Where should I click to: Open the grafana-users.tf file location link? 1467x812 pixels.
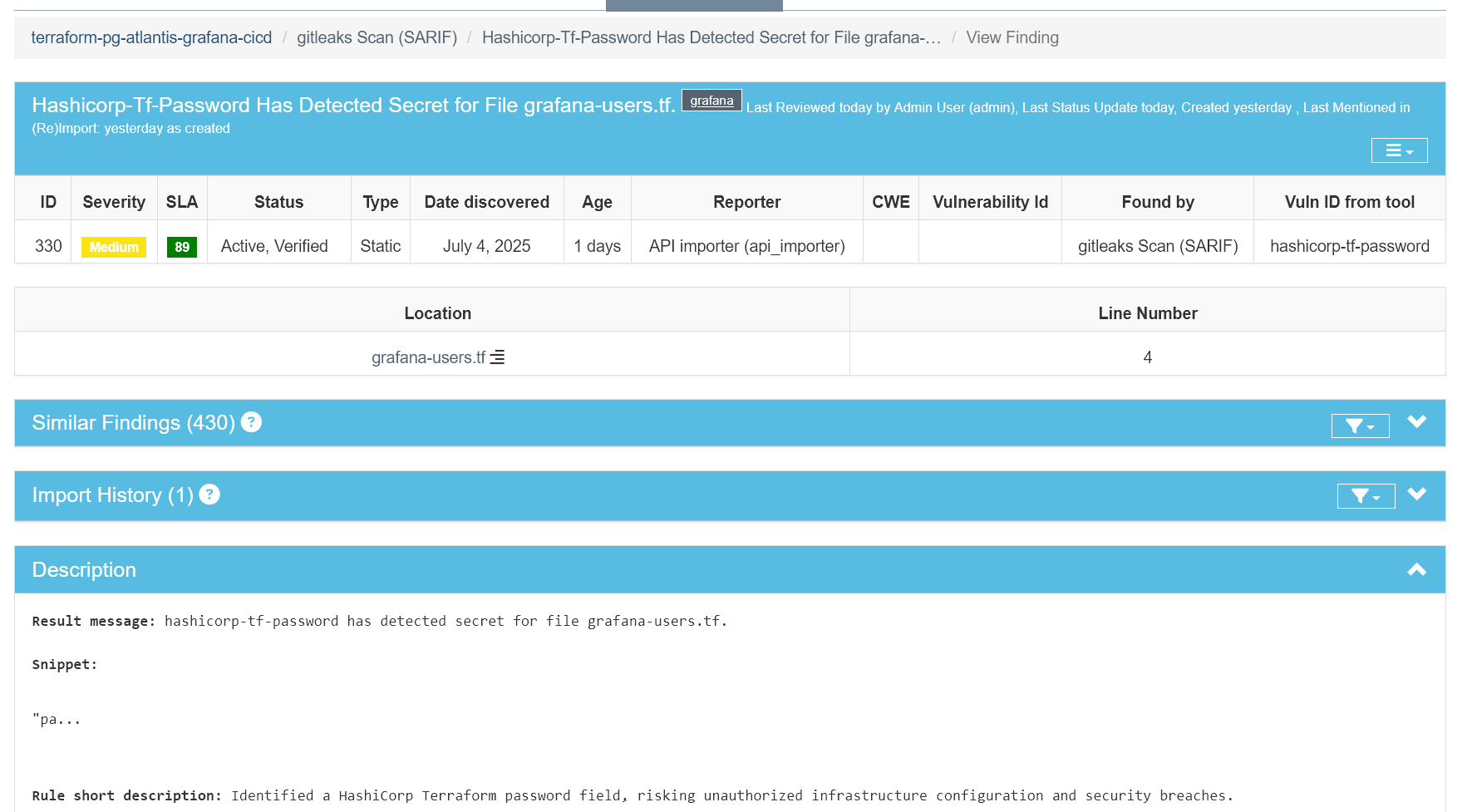[x=428, y=357]
